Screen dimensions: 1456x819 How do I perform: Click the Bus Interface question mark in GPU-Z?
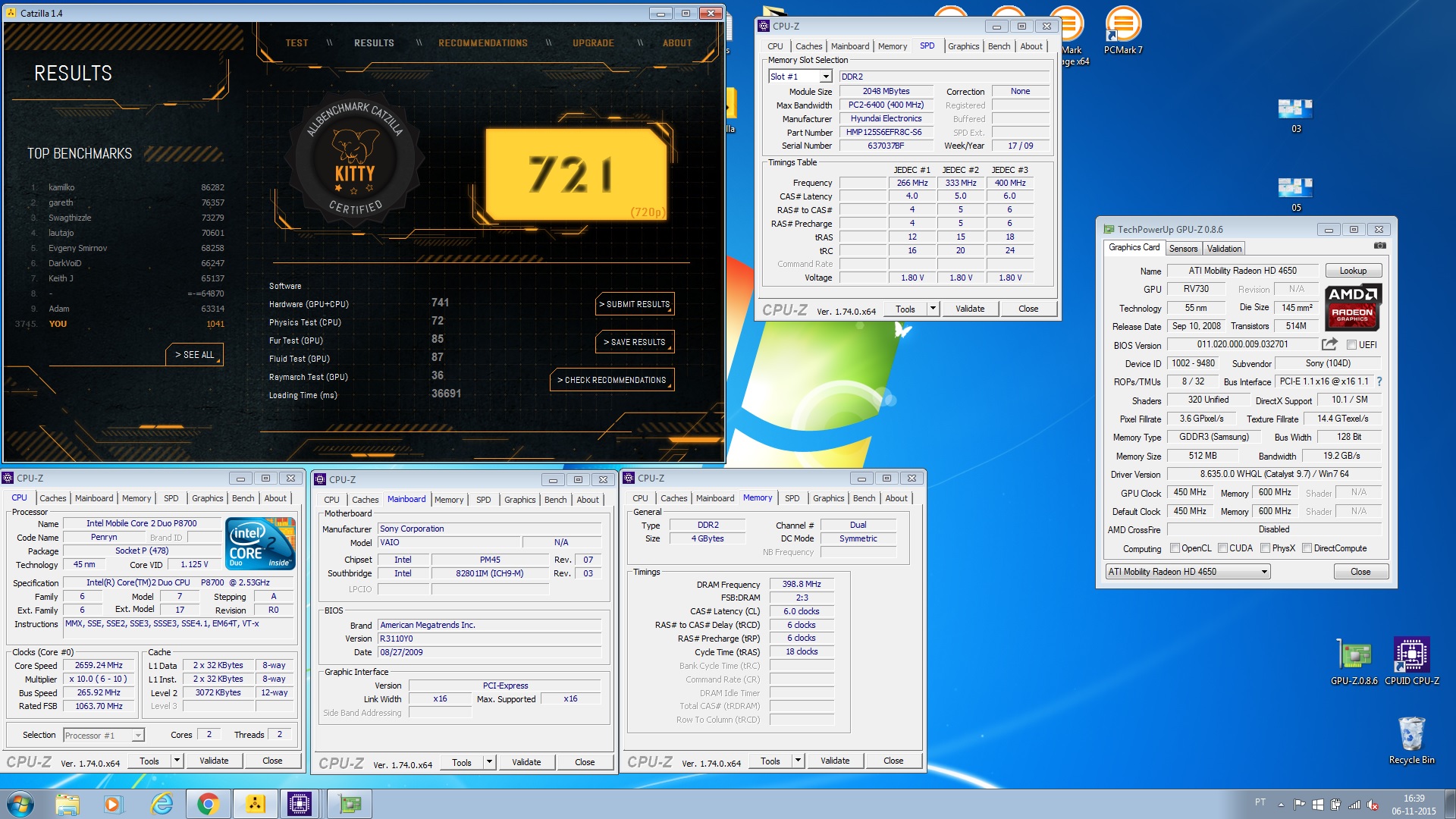[1379, 381]
